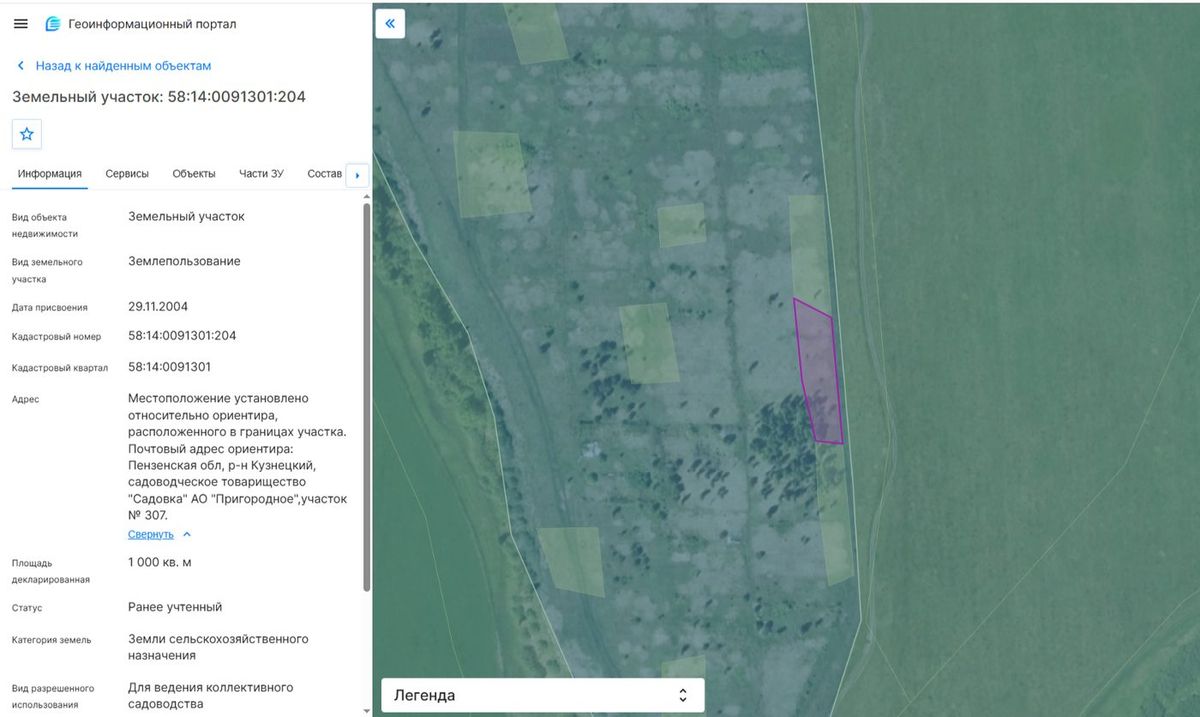Expand the Легенда map legend panel
This screenshot has width=1200, height=717.
[x=543, y=695]
